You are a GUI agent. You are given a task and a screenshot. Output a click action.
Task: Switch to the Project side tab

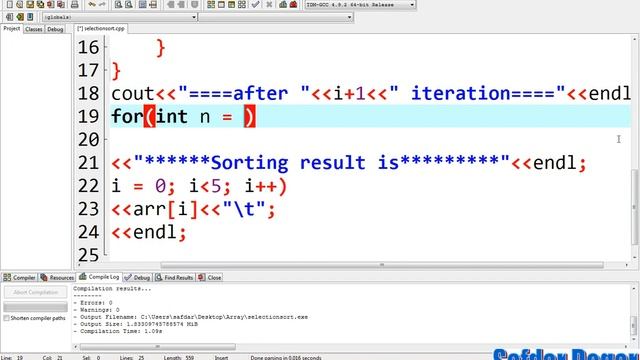[12, 29]
